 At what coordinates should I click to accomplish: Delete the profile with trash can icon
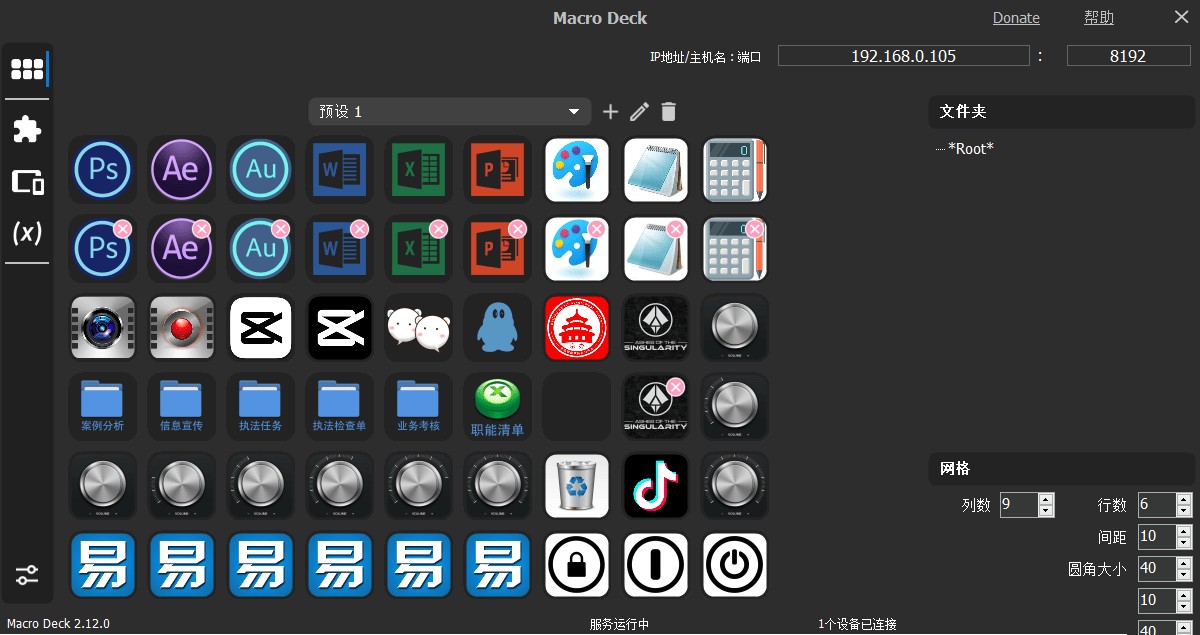point(669,111)
